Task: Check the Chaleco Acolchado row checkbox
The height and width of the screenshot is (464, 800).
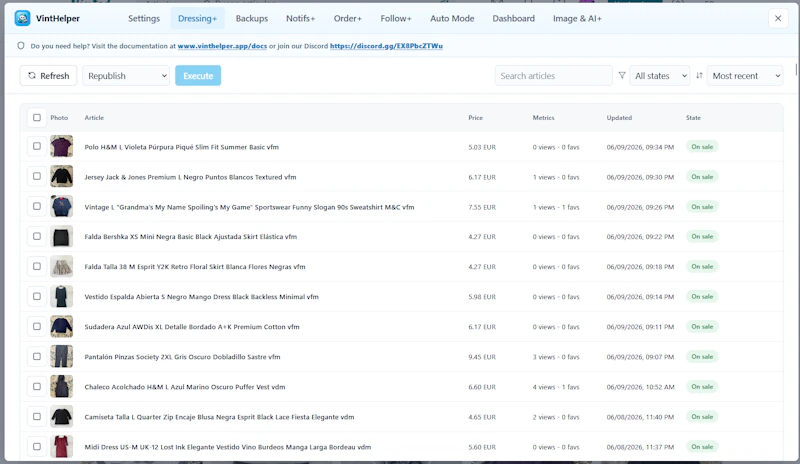Action: click(x=37, y=386)
